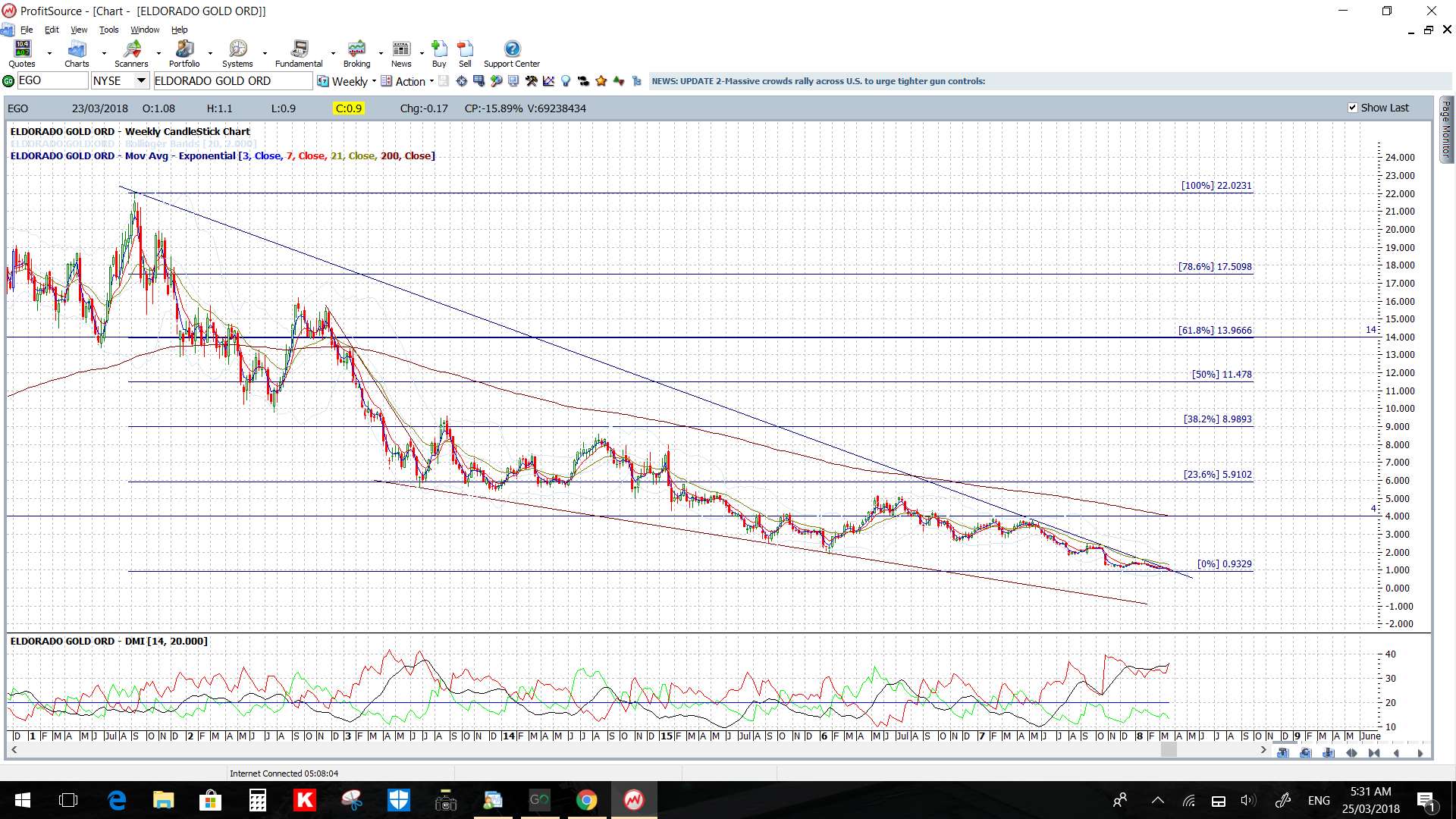Viewport: 1456px width, 819px height.
Task: Expand the Systems dropdown arrow
Action: coord(265,54)
